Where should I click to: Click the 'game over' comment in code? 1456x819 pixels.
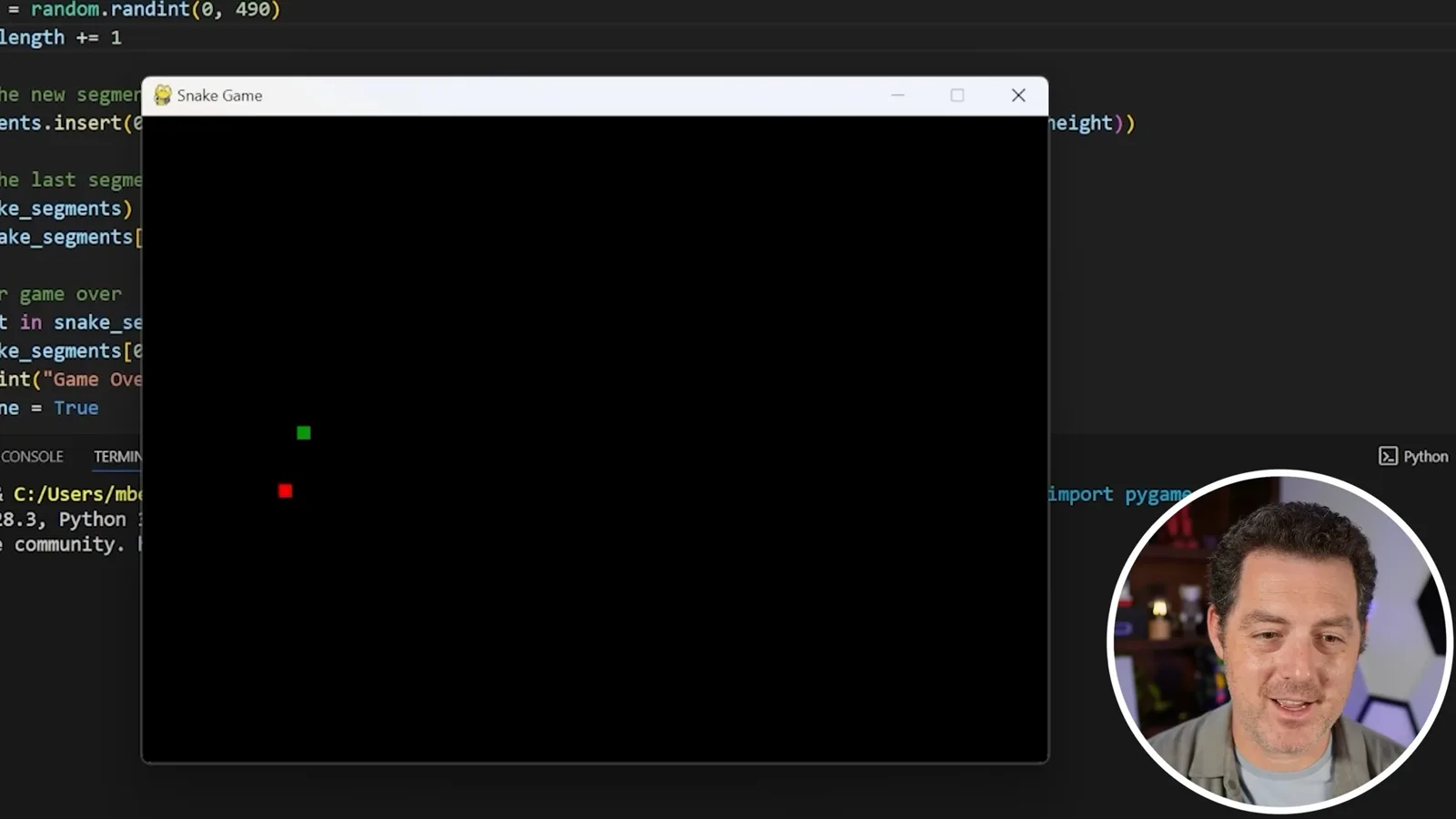click(70, 295)
